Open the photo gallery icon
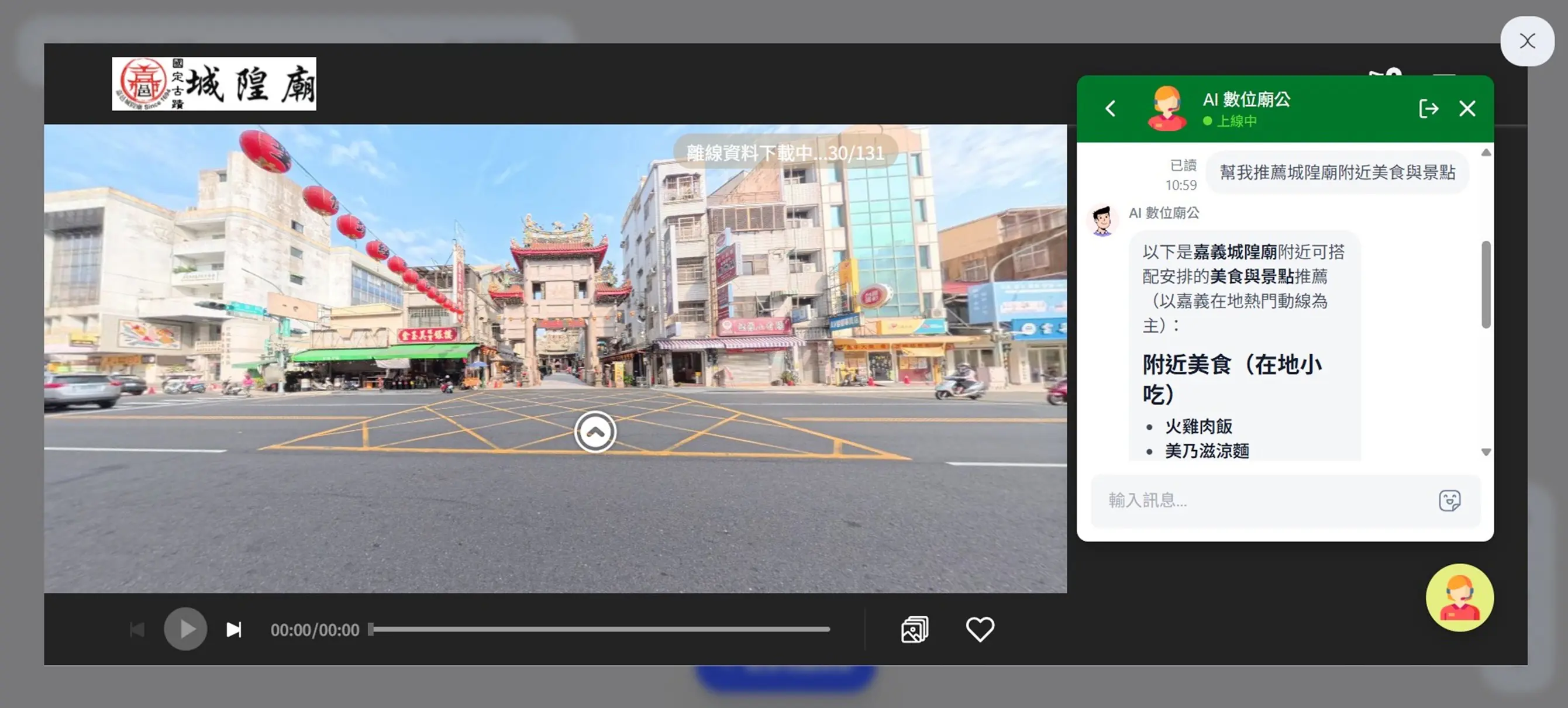Image resolution: width=1568 pixels, height=708 pixels. (914, 630)
